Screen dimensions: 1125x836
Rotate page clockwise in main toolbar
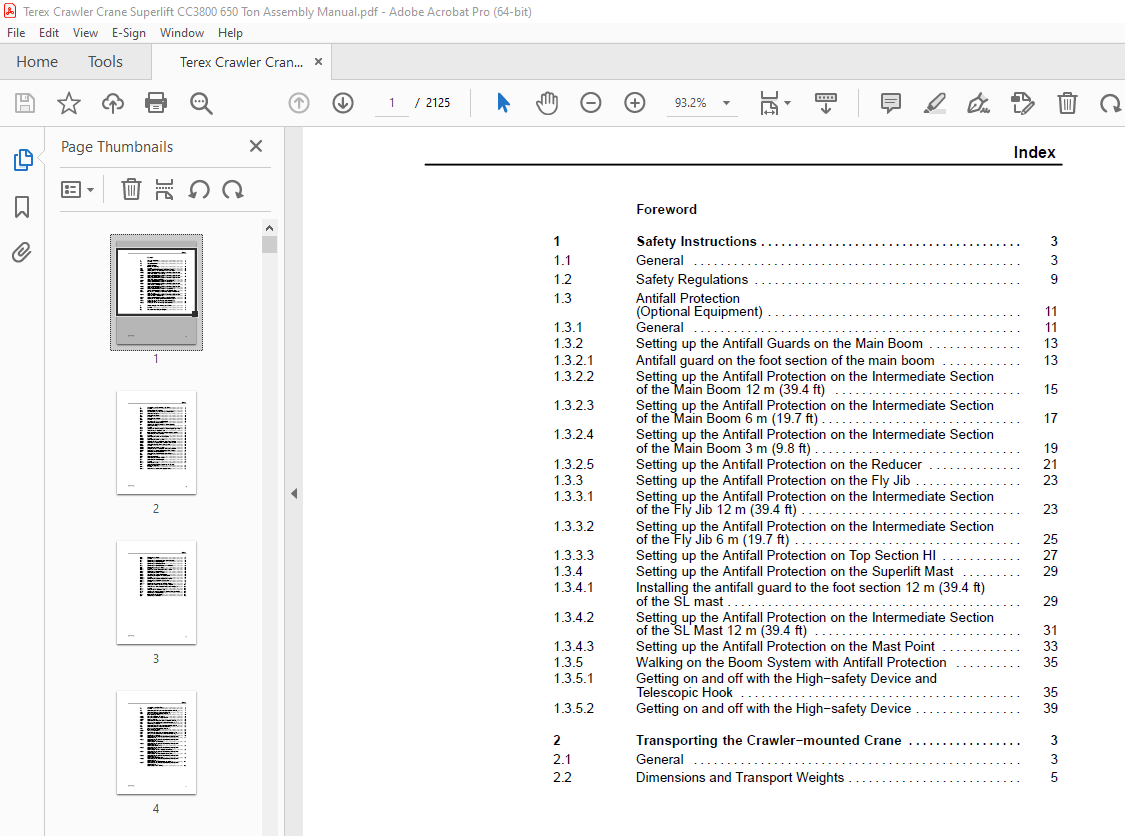1110,103
